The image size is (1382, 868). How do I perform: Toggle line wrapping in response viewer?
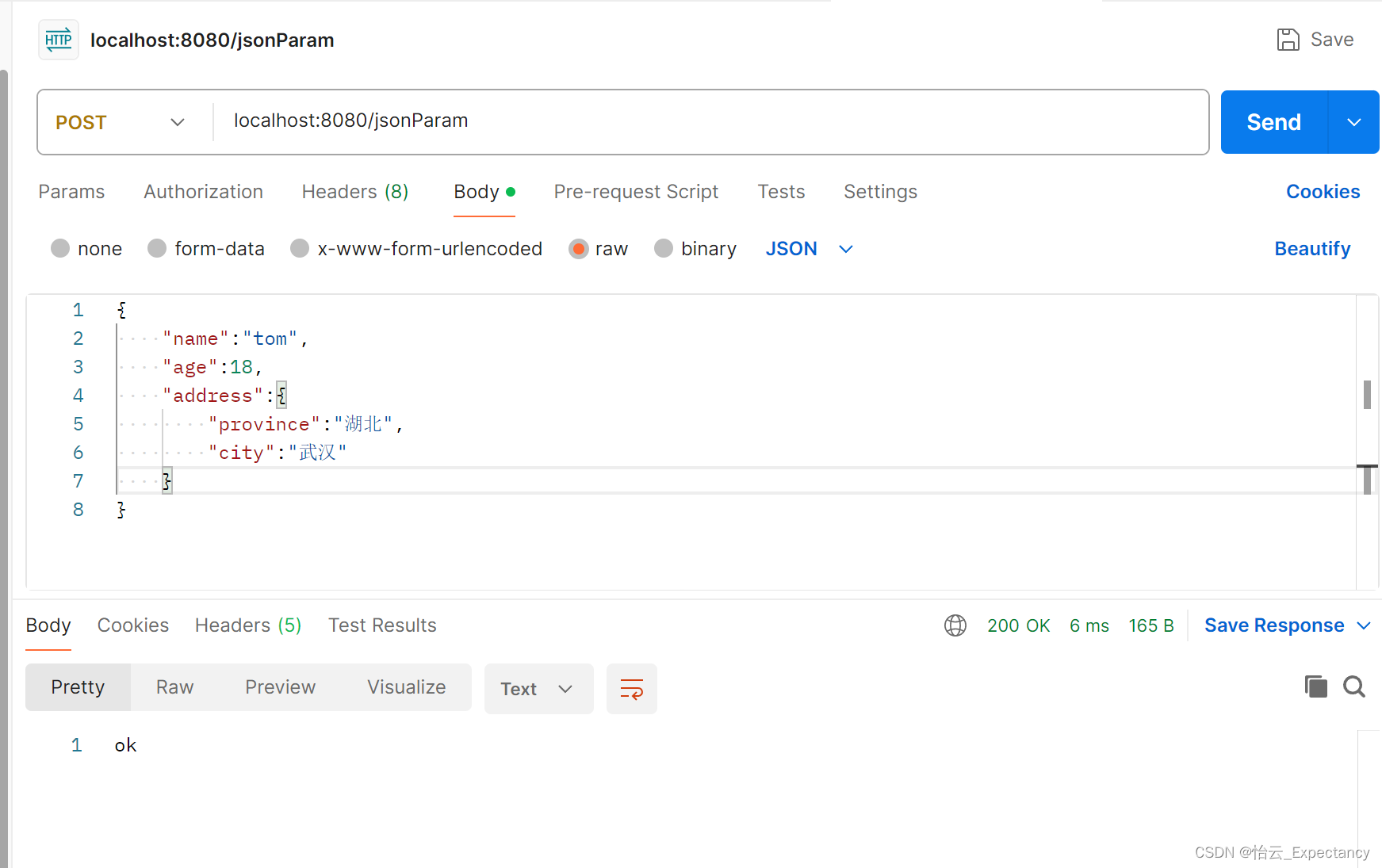[631, 689]
